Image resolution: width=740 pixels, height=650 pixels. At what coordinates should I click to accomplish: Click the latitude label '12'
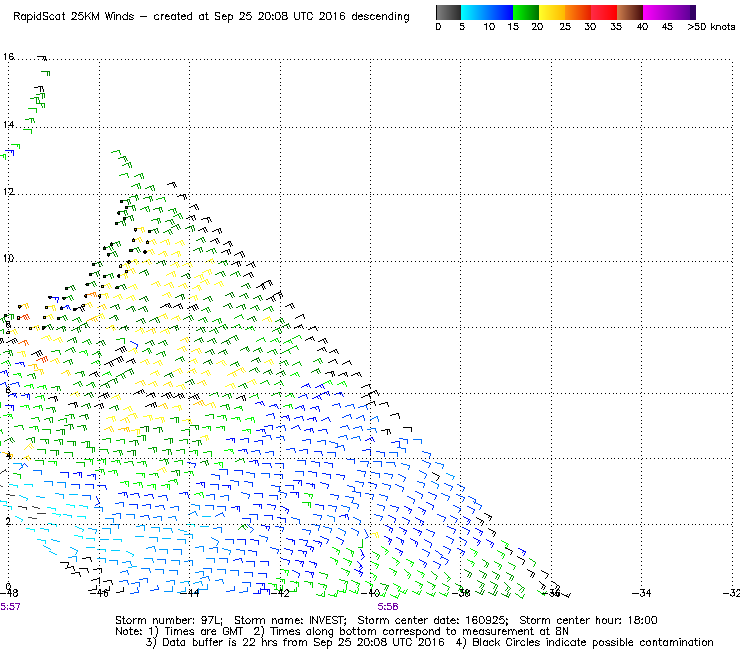(x=8, y=192)
